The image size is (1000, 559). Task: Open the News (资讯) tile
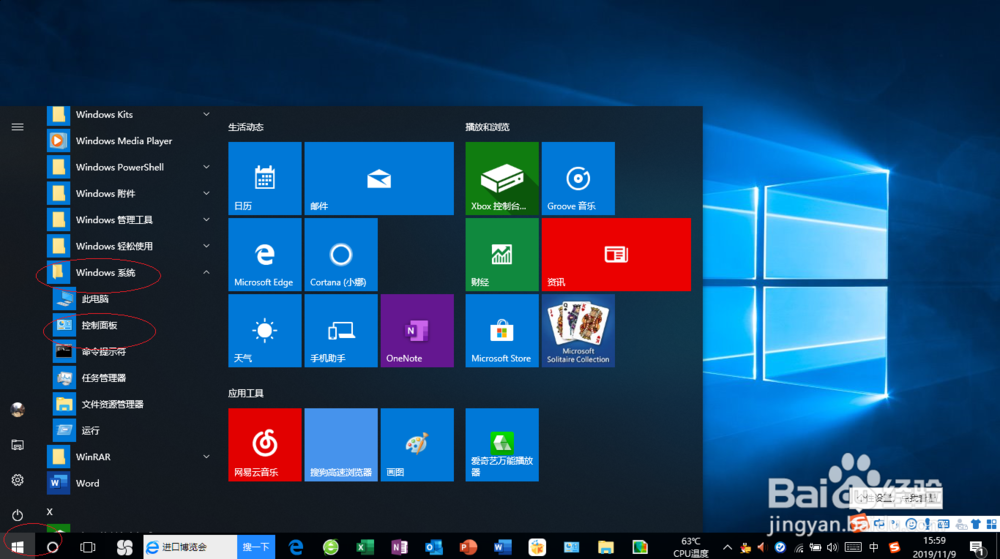(616, 254)
